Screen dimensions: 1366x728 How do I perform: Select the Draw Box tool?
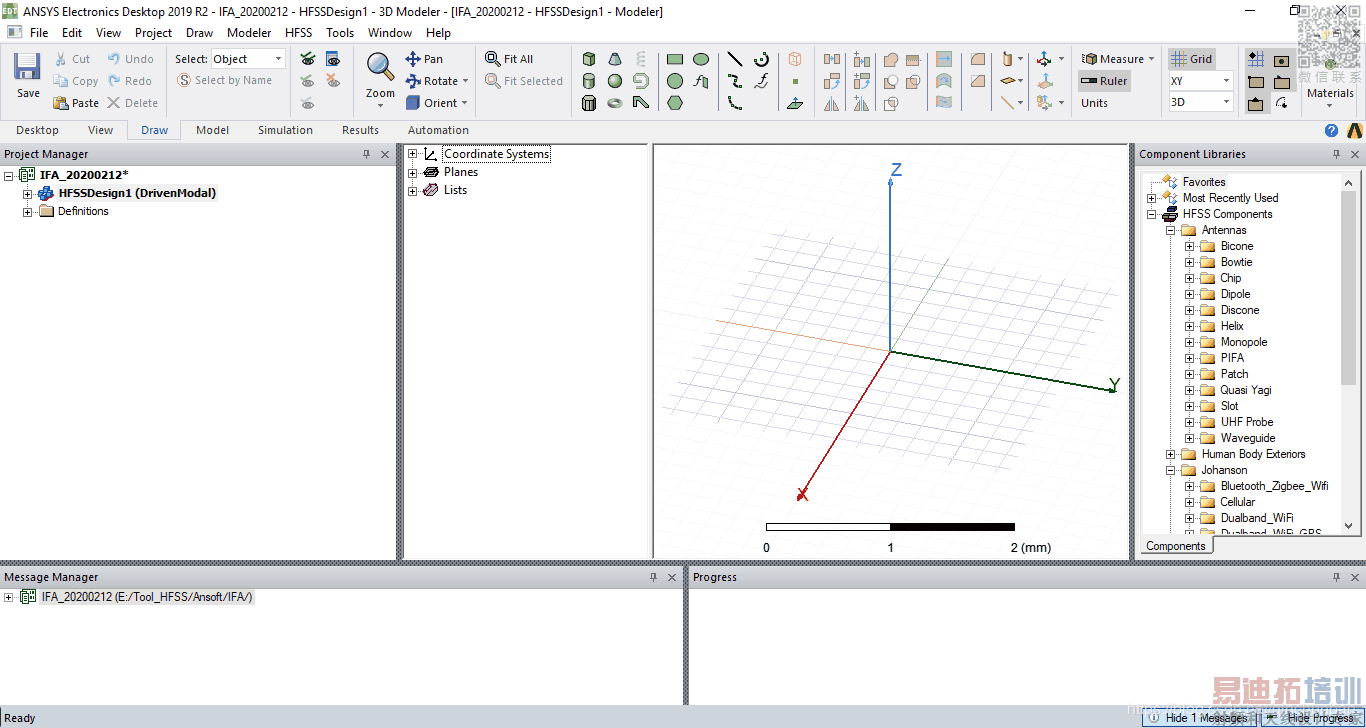(x=589, y=59)
